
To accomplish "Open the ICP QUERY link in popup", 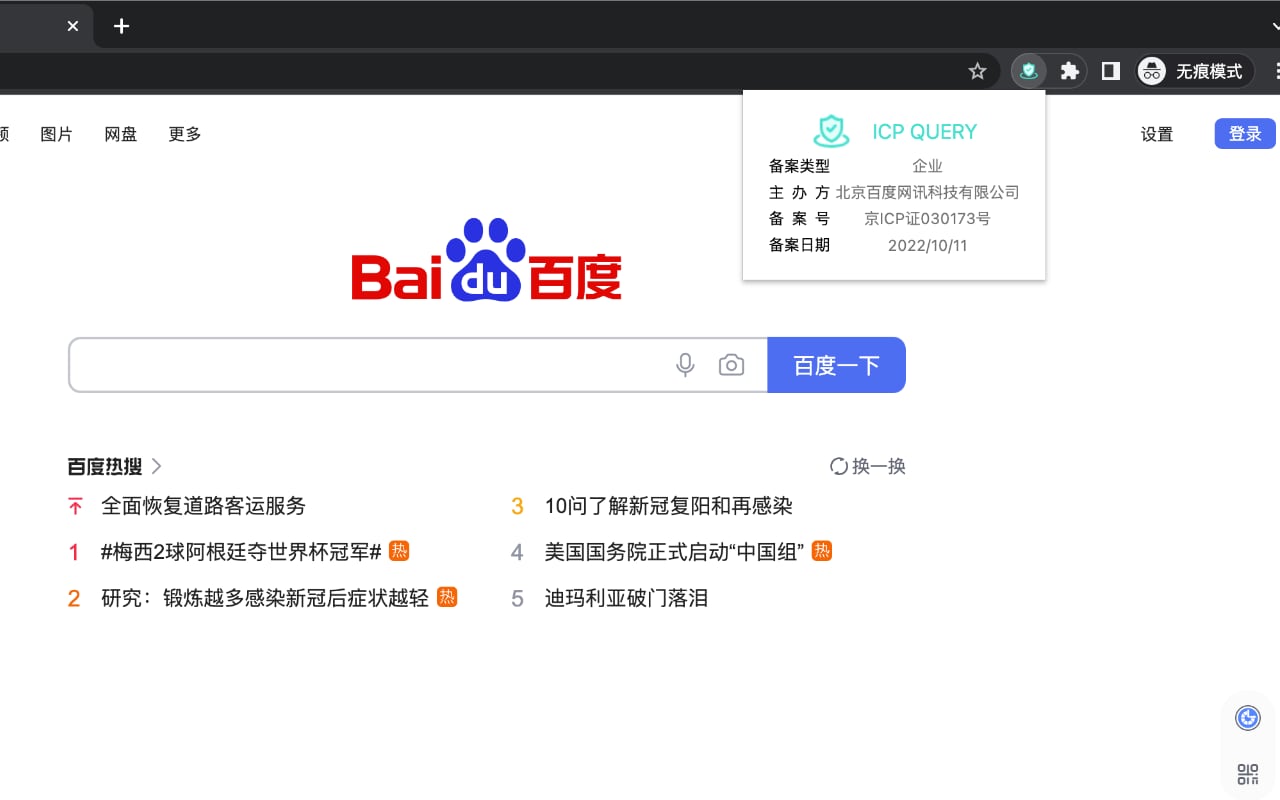I will [x=926, y=131].
